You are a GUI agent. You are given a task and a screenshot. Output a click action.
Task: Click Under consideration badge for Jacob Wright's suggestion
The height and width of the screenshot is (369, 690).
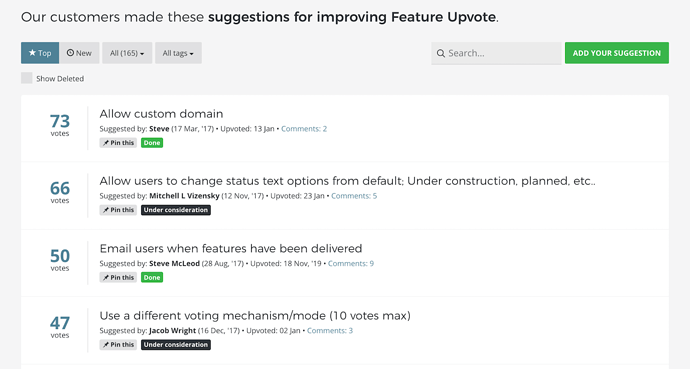176,345
